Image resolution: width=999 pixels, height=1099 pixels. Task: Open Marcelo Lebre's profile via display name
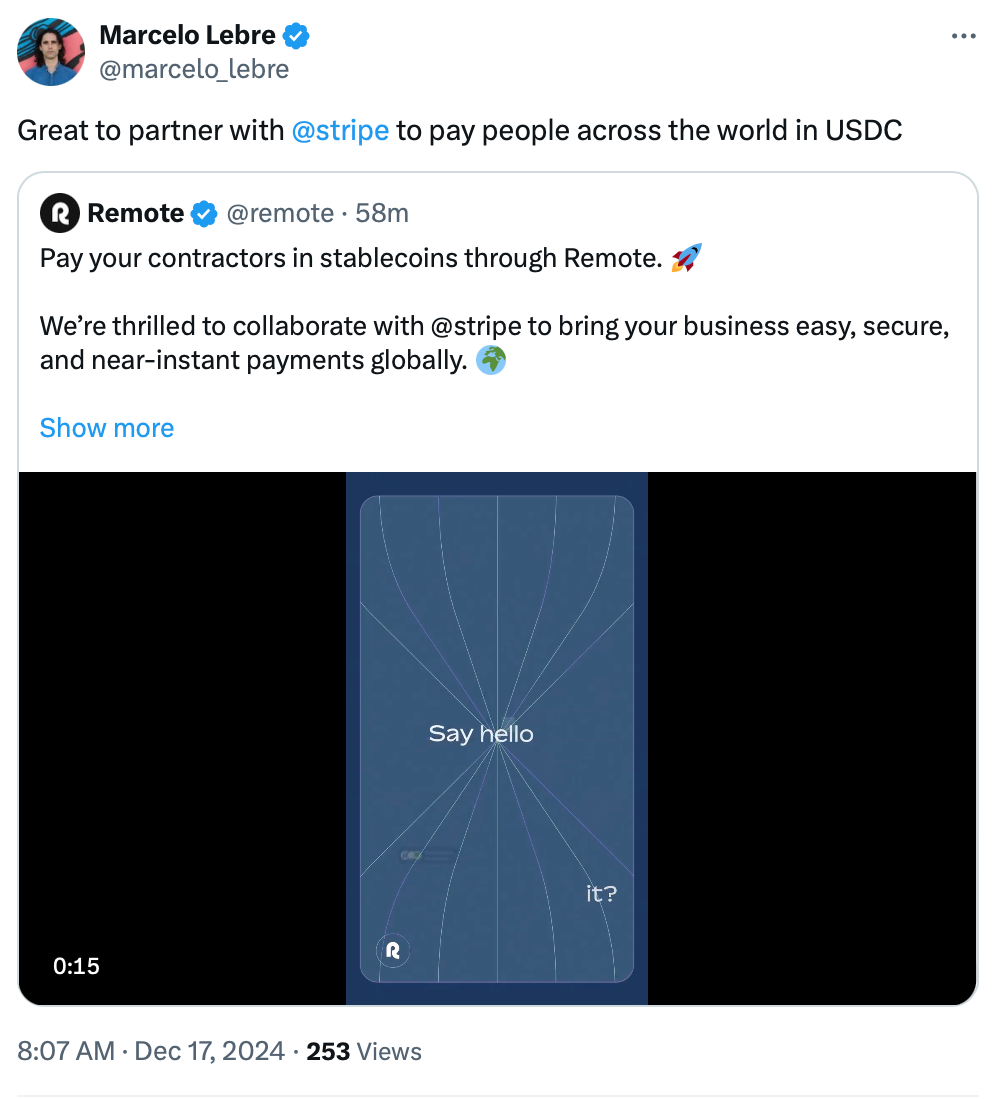[187, 36]
